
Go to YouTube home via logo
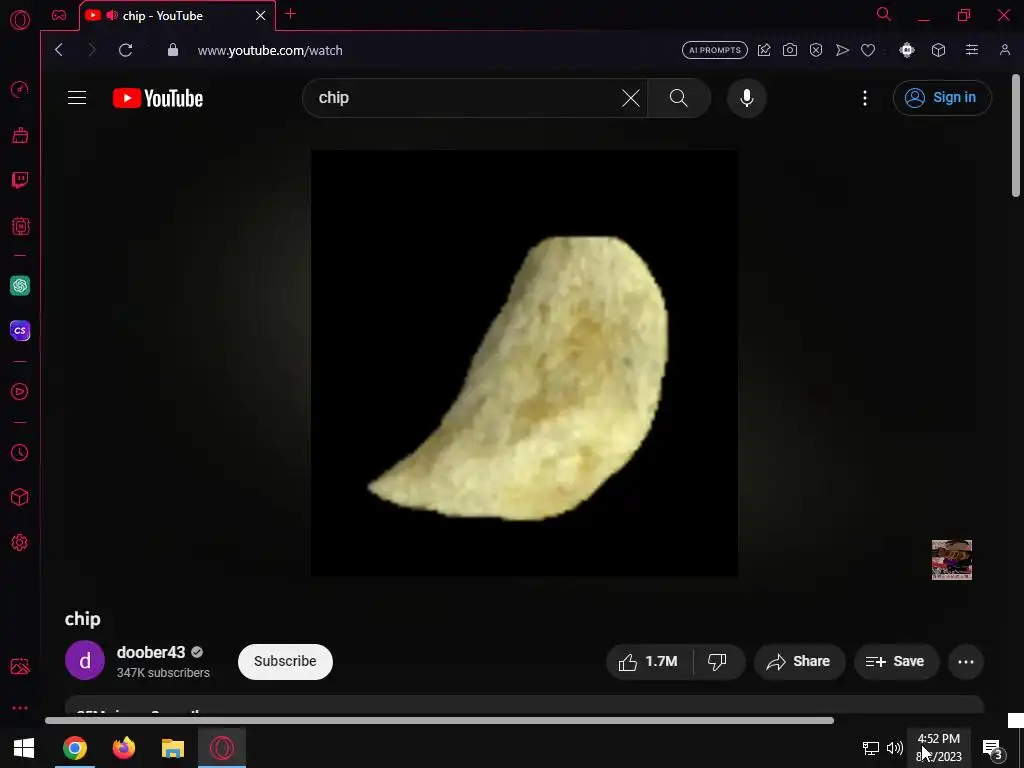[x=157, y=98]
